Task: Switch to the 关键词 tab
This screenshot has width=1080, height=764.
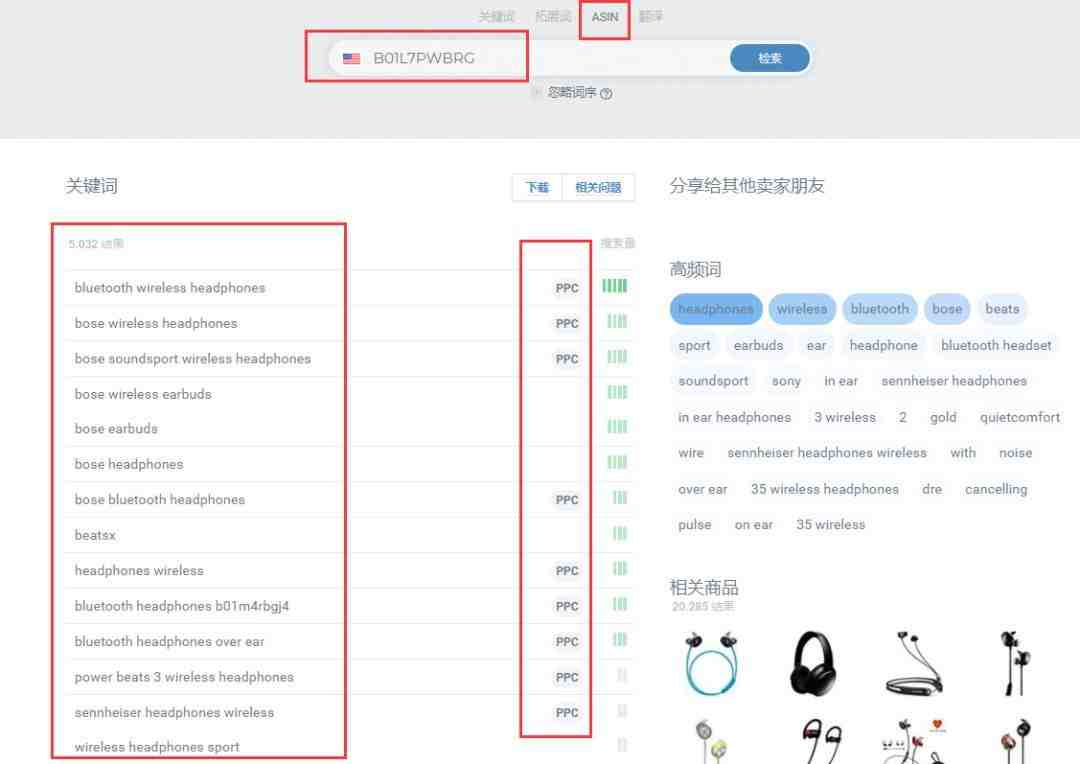Action: (x=497, y=17)
